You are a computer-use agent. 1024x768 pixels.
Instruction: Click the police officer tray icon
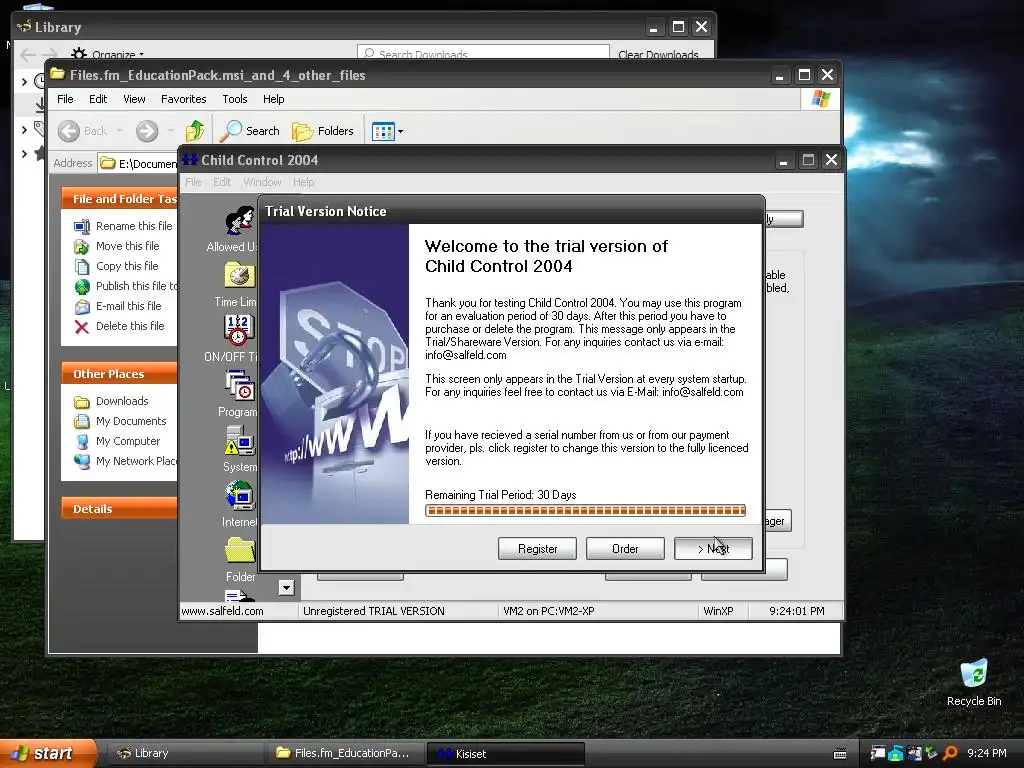coord(914,753)
